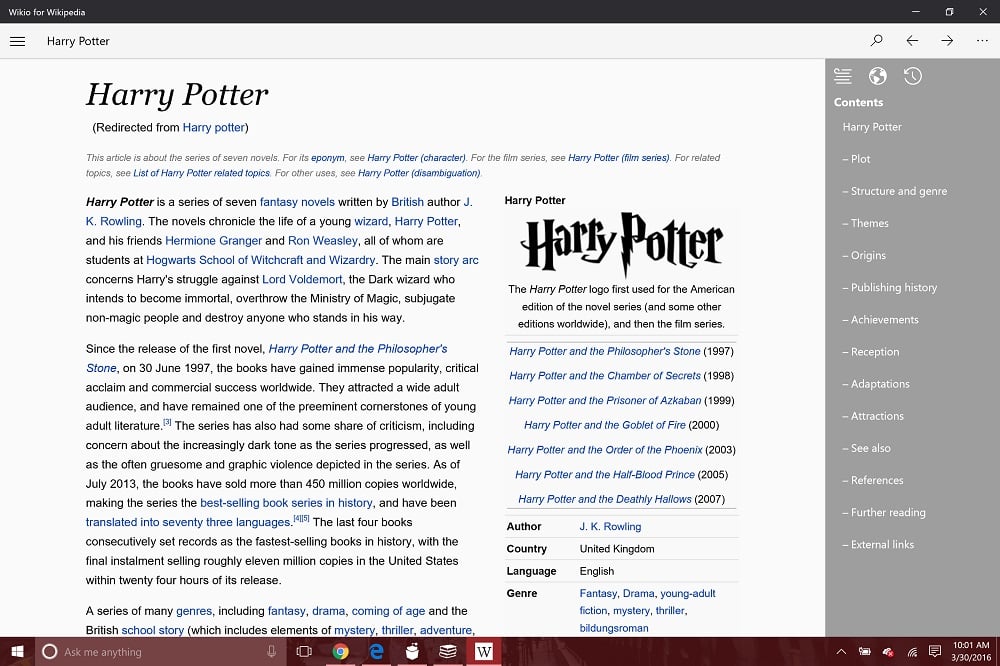Open the Windows Start menu
The height and width of the screenshot is (666, 1000).
17,651
